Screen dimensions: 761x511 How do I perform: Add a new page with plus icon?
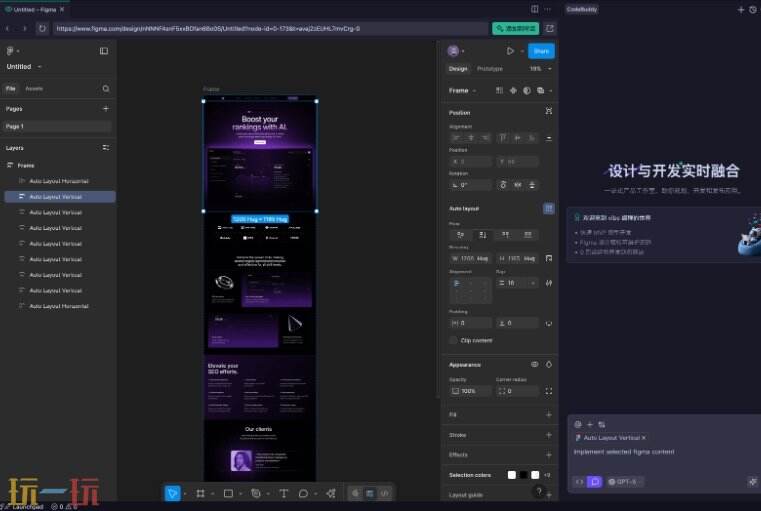point(106,109)
